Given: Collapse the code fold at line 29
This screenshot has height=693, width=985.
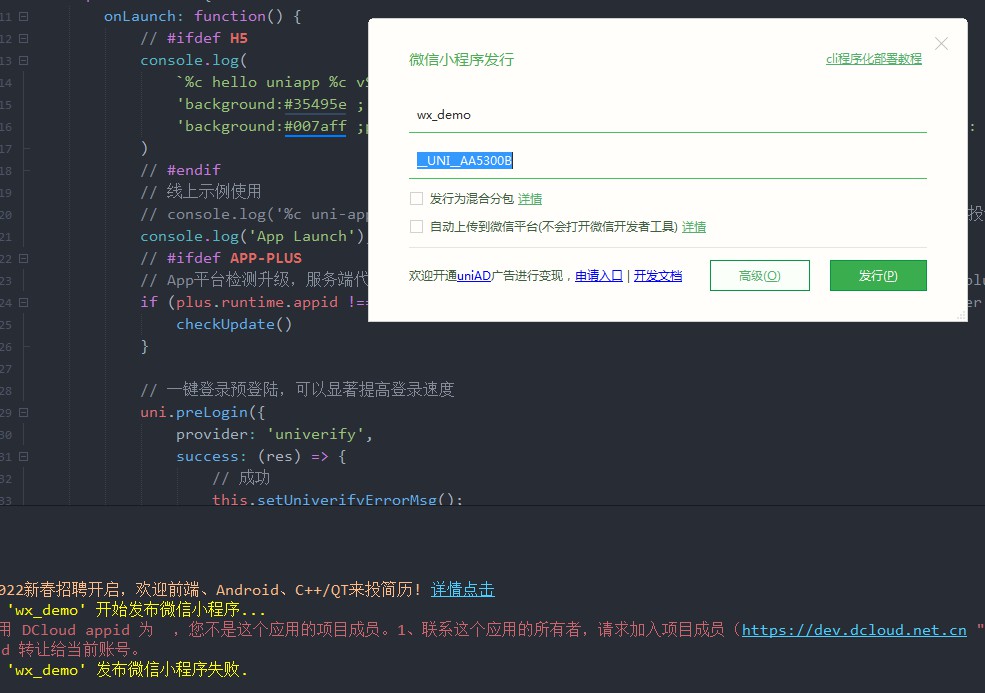Looking at the screenshot, I should coord(23,412).
